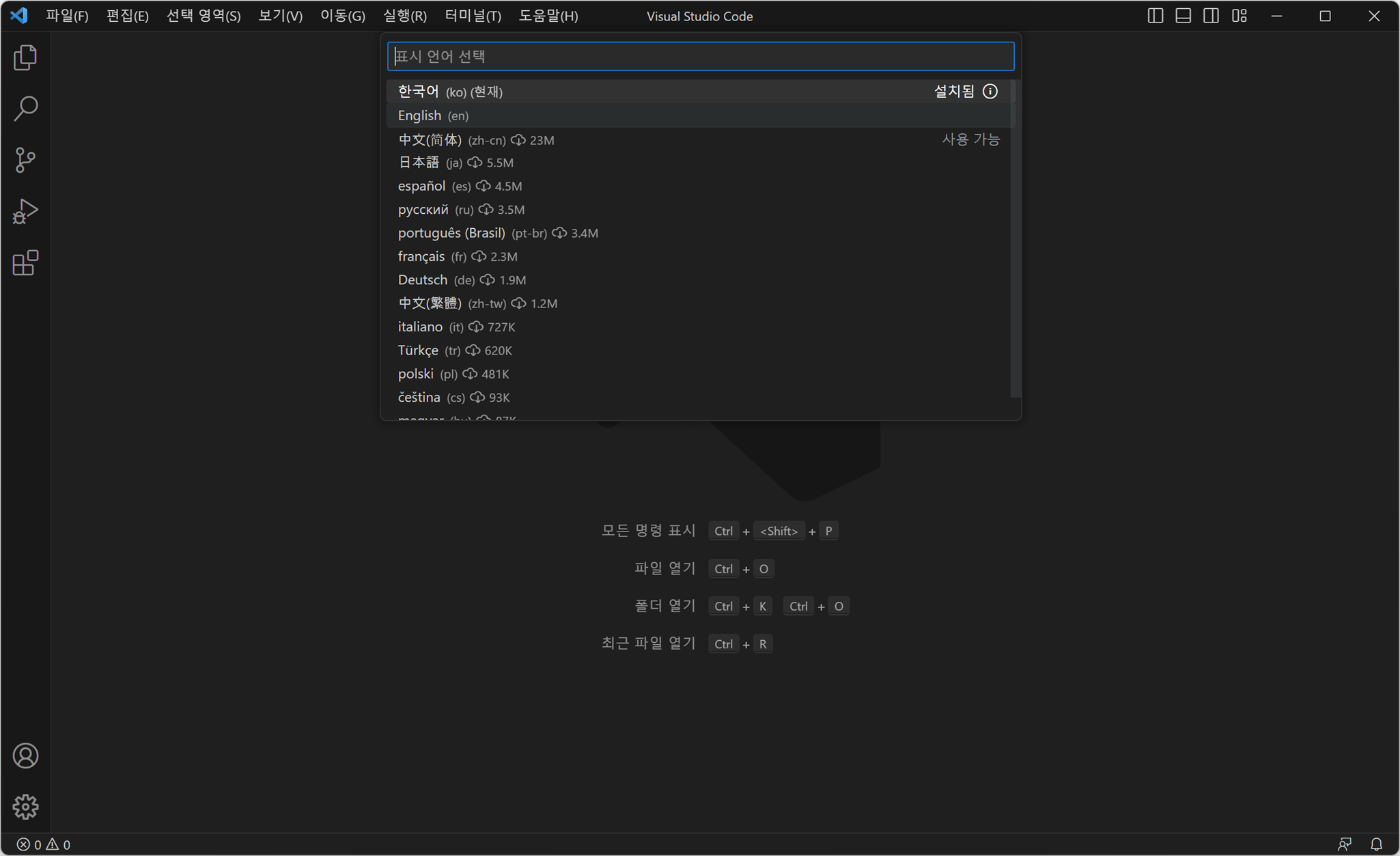Image resolution: width=1400 pixels, height=856 pixels.
Task: Open the 파일(F) menu
Action: (67, 16)
